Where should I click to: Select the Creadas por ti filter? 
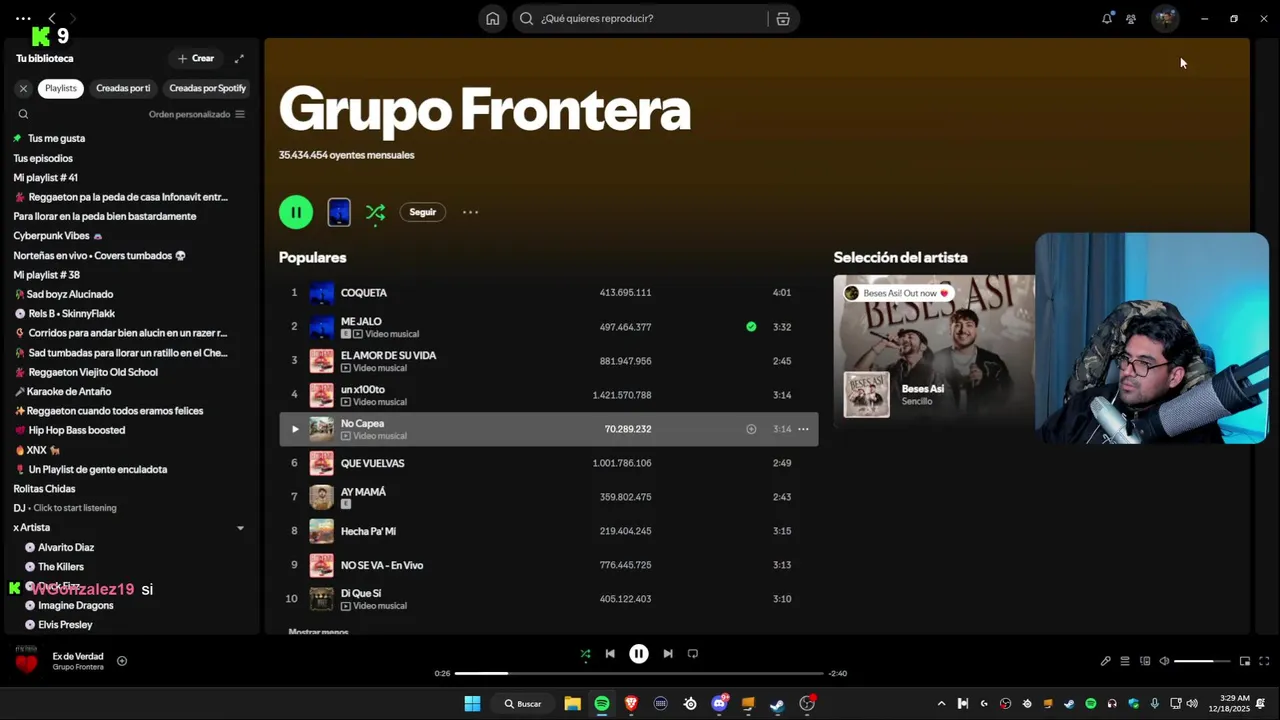(123, 88)
